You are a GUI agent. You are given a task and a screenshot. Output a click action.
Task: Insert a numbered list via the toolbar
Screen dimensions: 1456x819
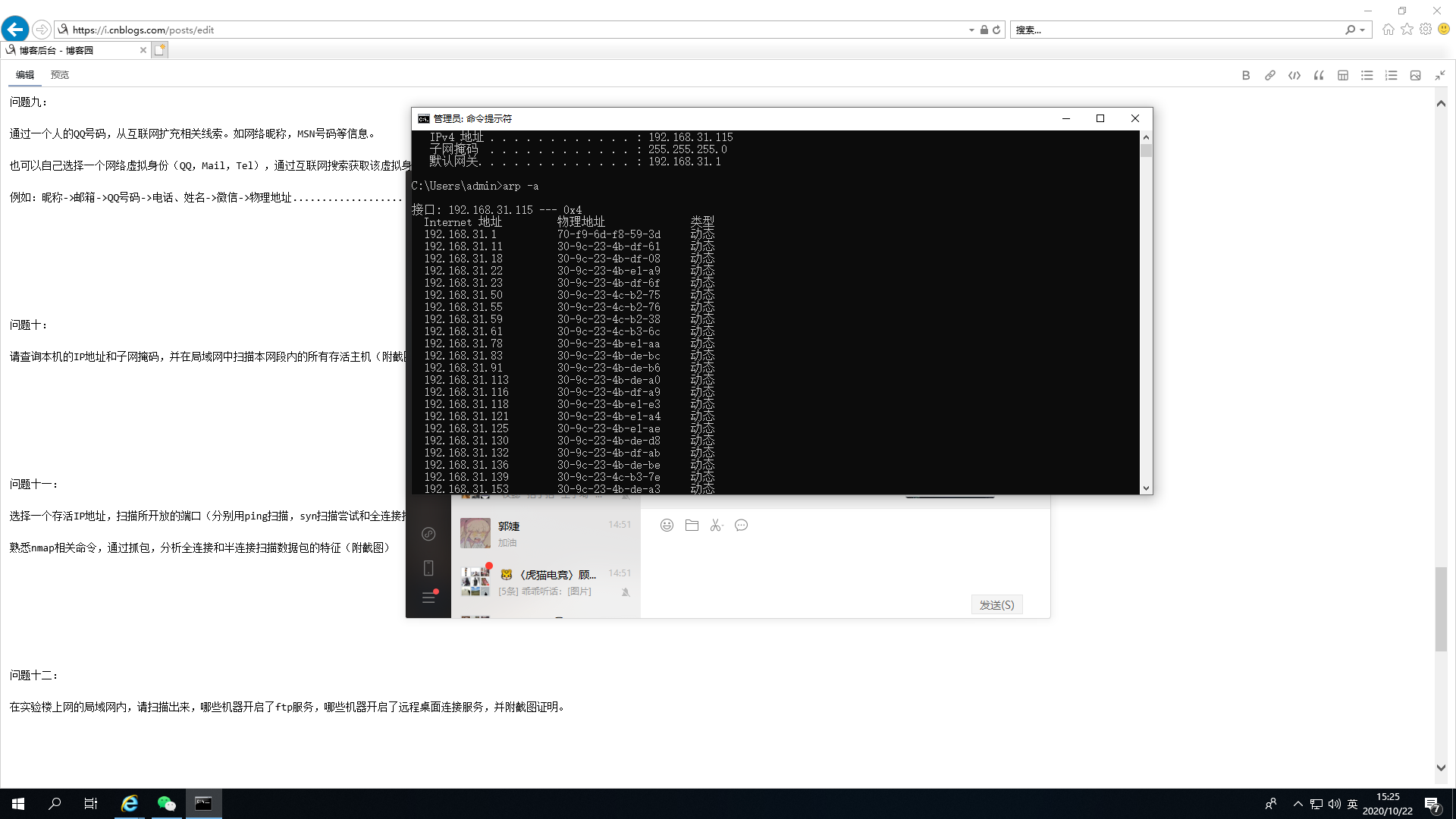pos(1392,75)
